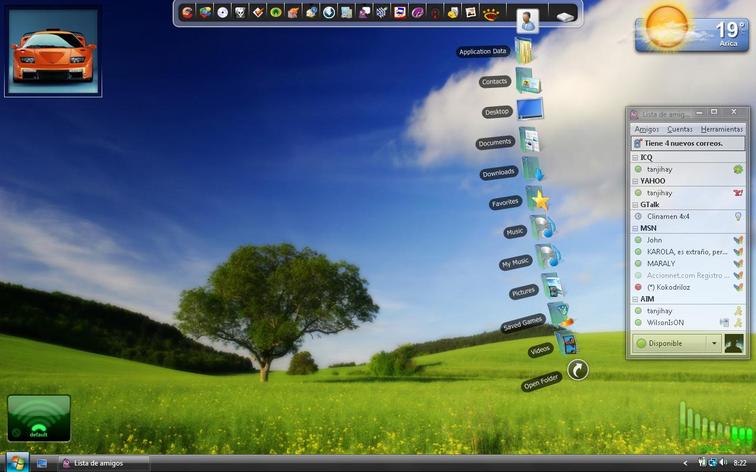Screen dimensions: 756x472
Task: Open the Herramientas menu in buddy list
Action: coord(722,129)
